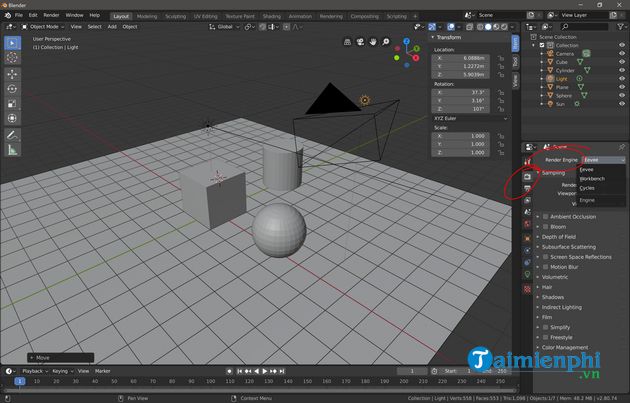Select the Scale tool
Screen dimensions: 630x403
pos(13,103)
